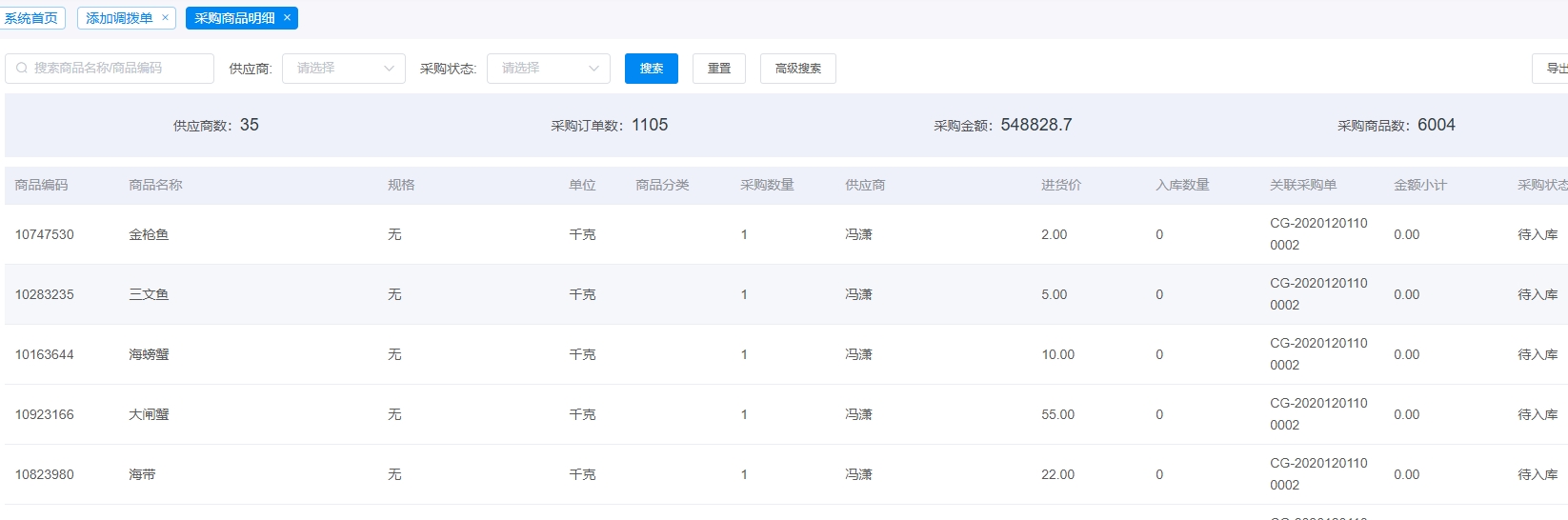This screenshot has width=1568, height=520.
Task: Open the 采购状态 dropdown
Action: 548,69
